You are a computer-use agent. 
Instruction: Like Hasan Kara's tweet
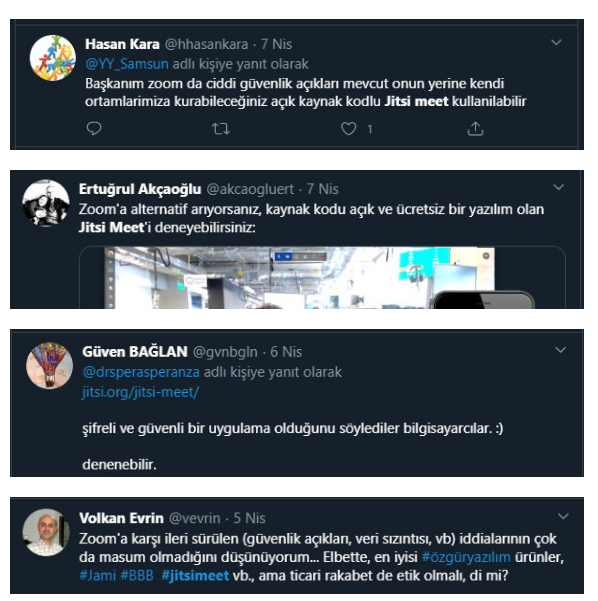pyautogui.click(x=348, y=129)
